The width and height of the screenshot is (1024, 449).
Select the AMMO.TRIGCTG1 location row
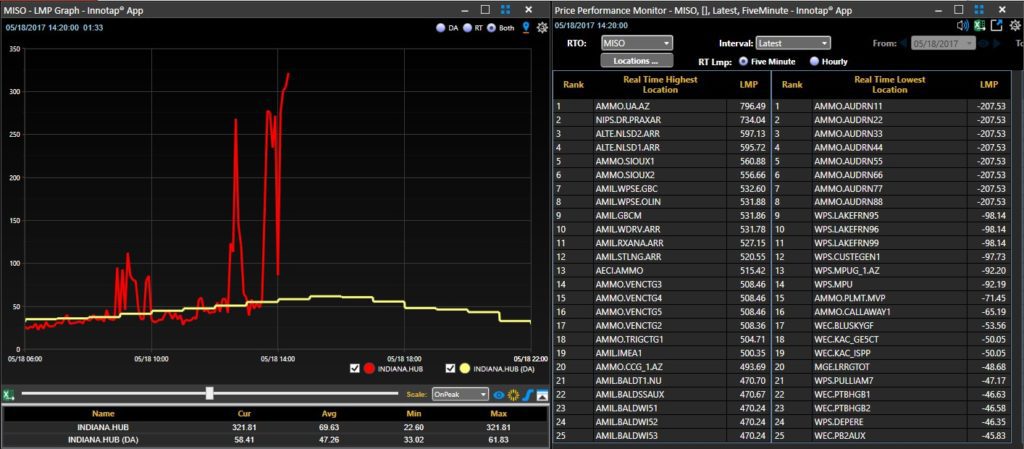662,339
